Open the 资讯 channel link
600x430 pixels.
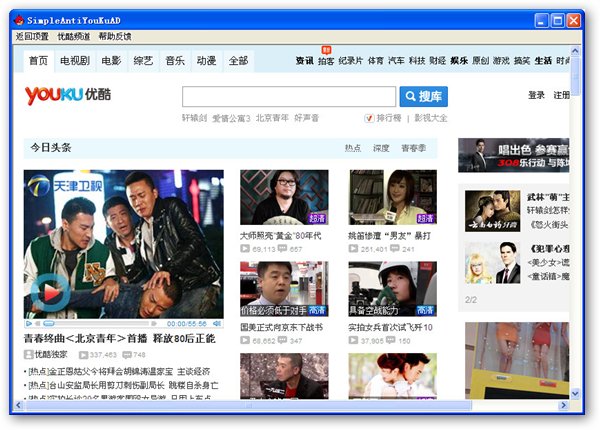[305, 60]
